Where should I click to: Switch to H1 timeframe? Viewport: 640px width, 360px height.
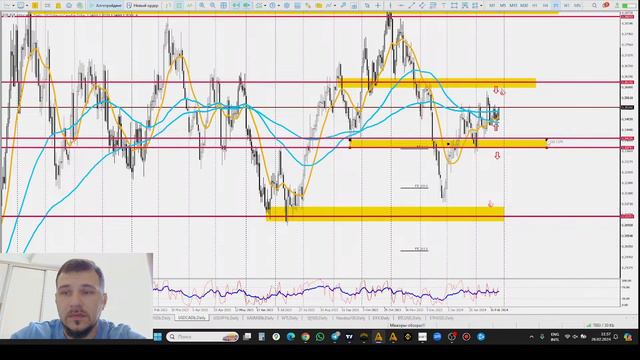(535, 6)
